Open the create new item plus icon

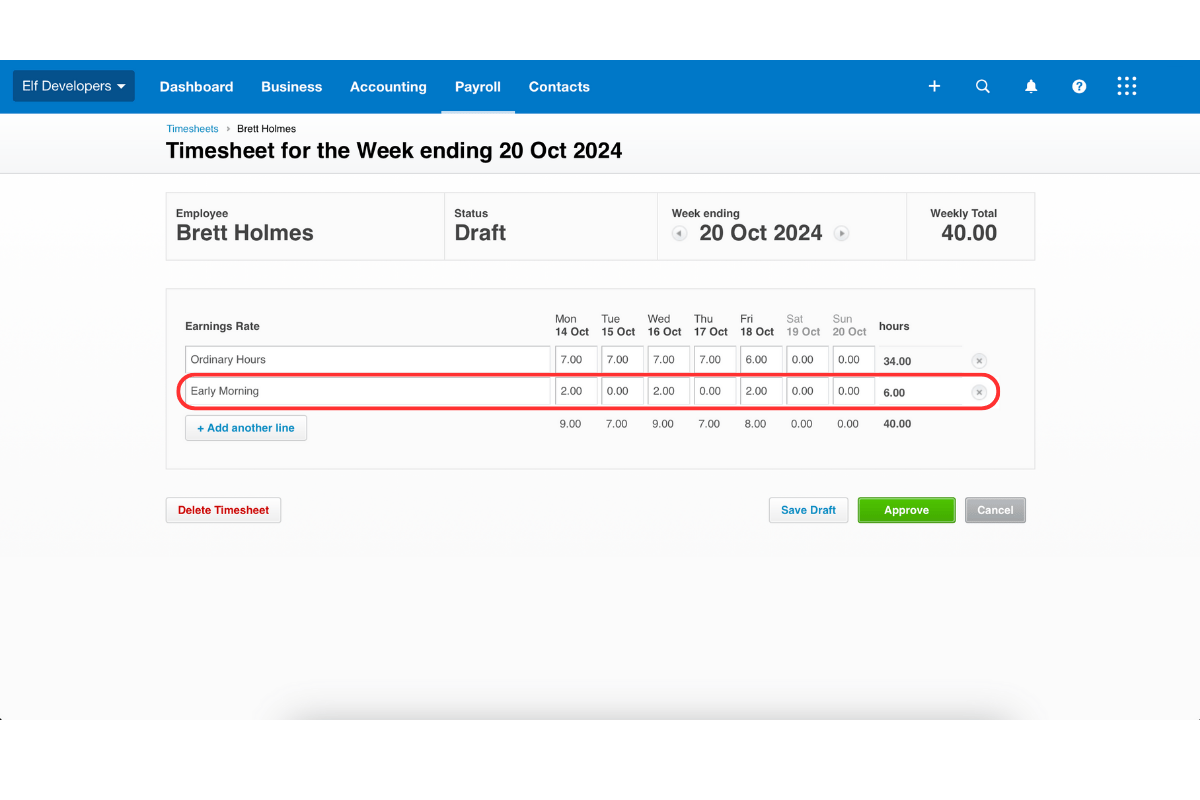coord(934,86)
